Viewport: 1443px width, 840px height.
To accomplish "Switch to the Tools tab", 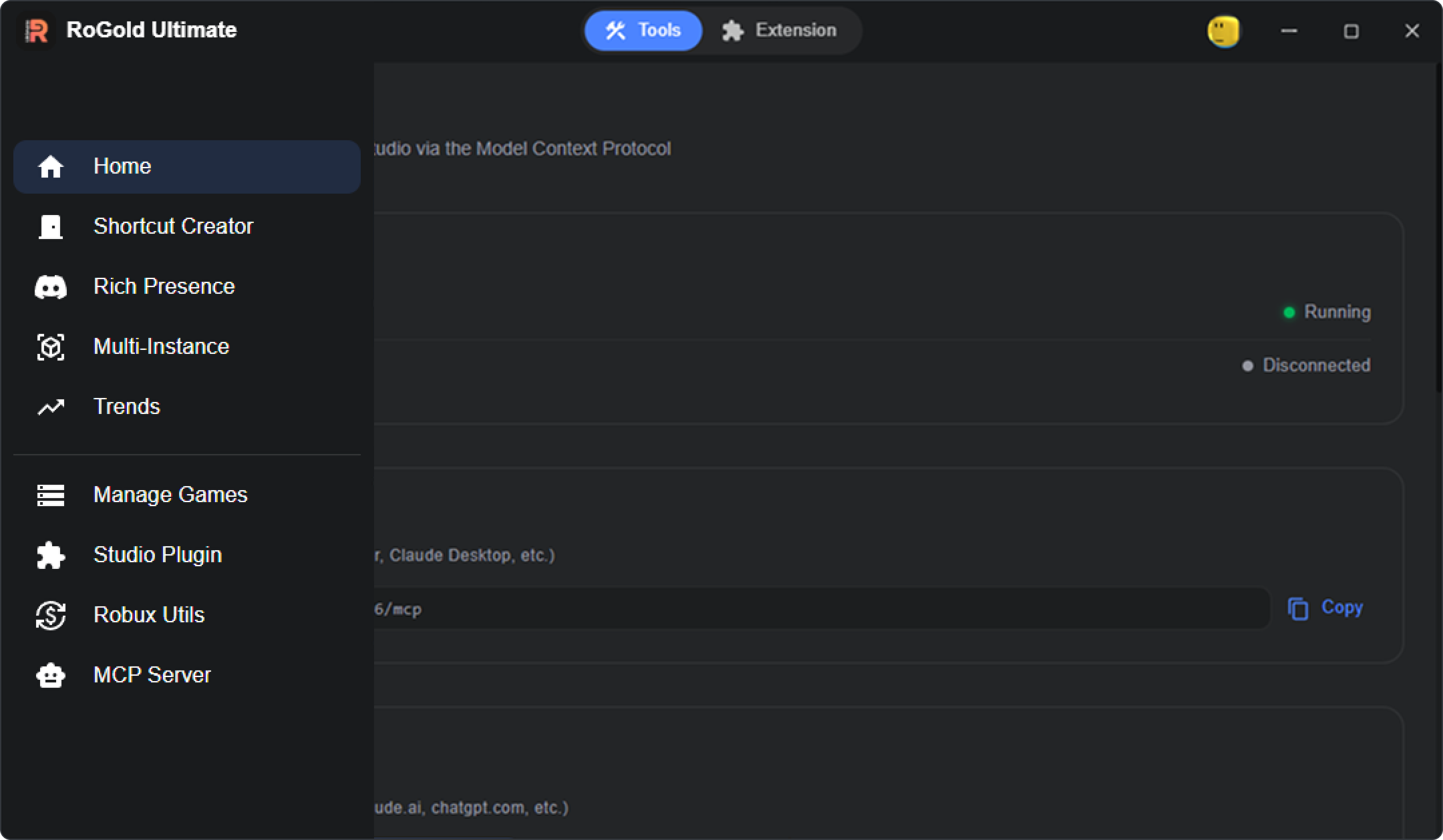I will [x=643, y=31].
